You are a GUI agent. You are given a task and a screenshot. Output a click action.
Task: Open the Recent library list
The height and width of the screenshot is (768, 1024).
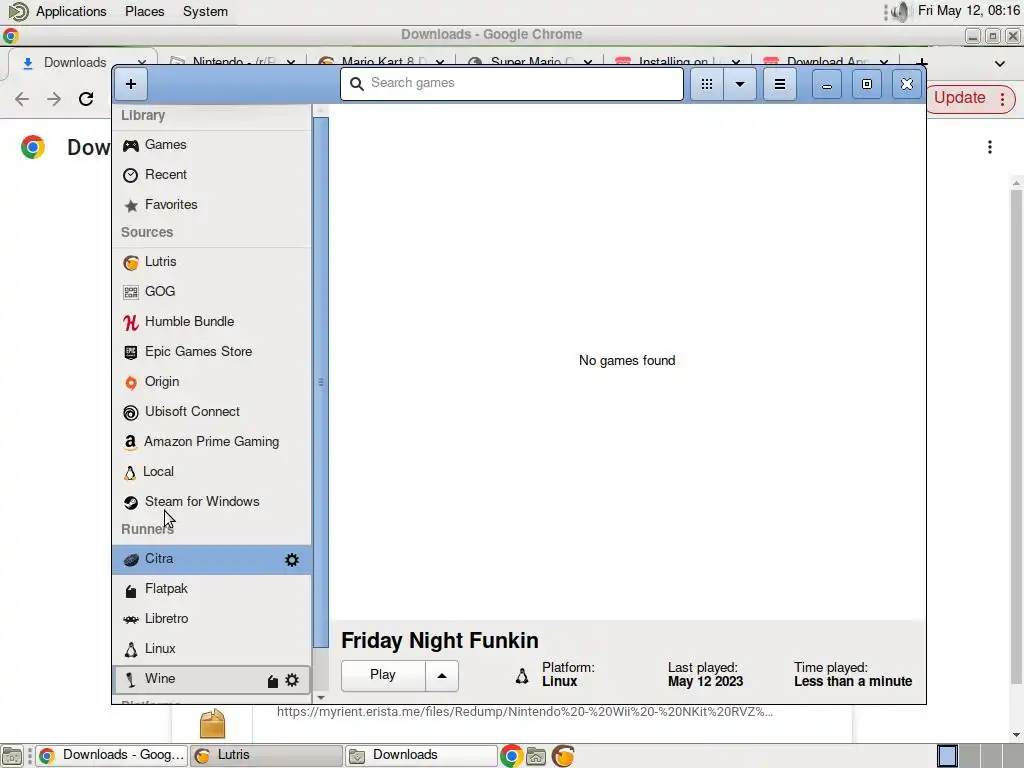click(x=212, y=175)
